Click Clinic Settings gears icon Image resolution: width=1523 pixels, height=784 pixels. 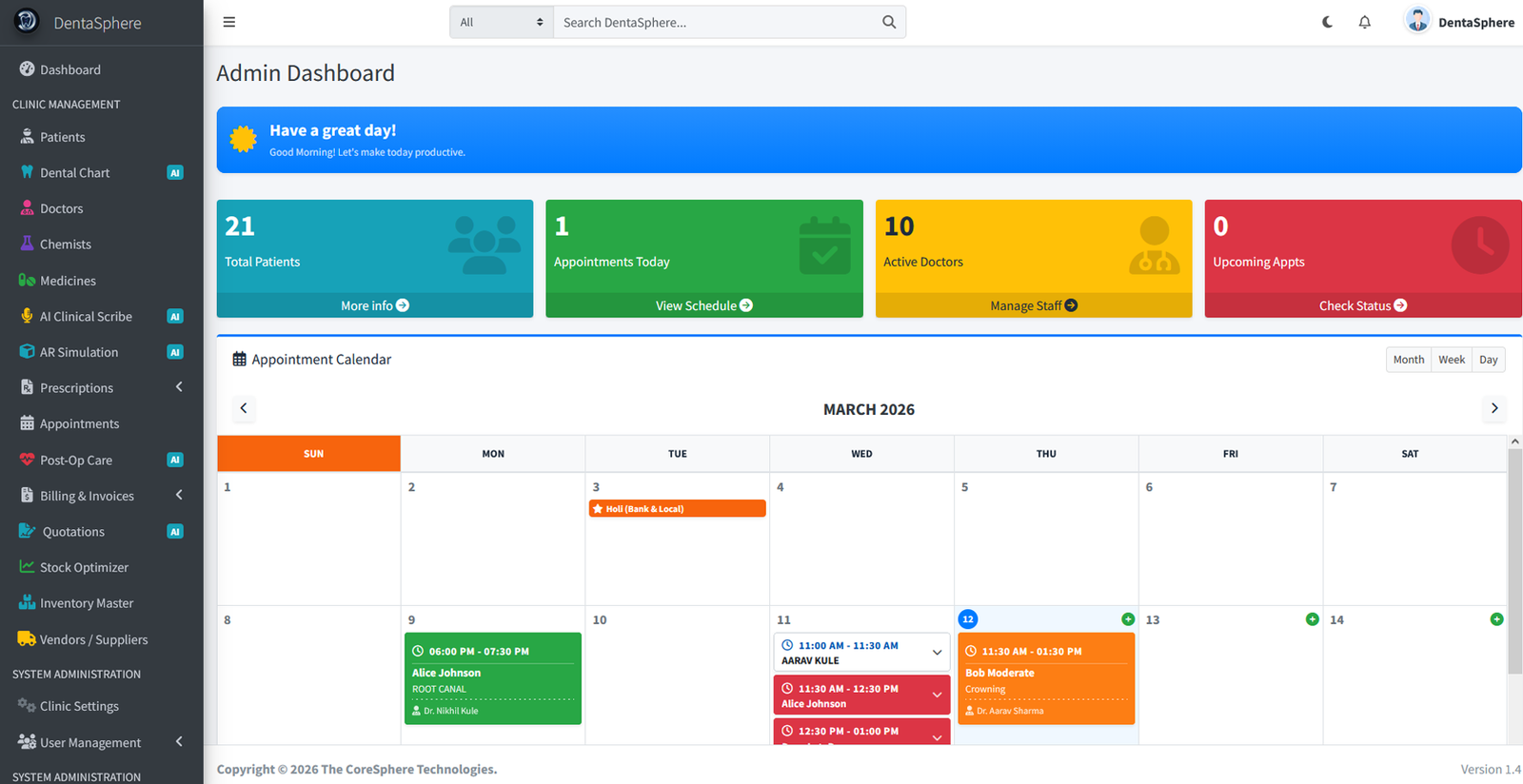point(27,705)
